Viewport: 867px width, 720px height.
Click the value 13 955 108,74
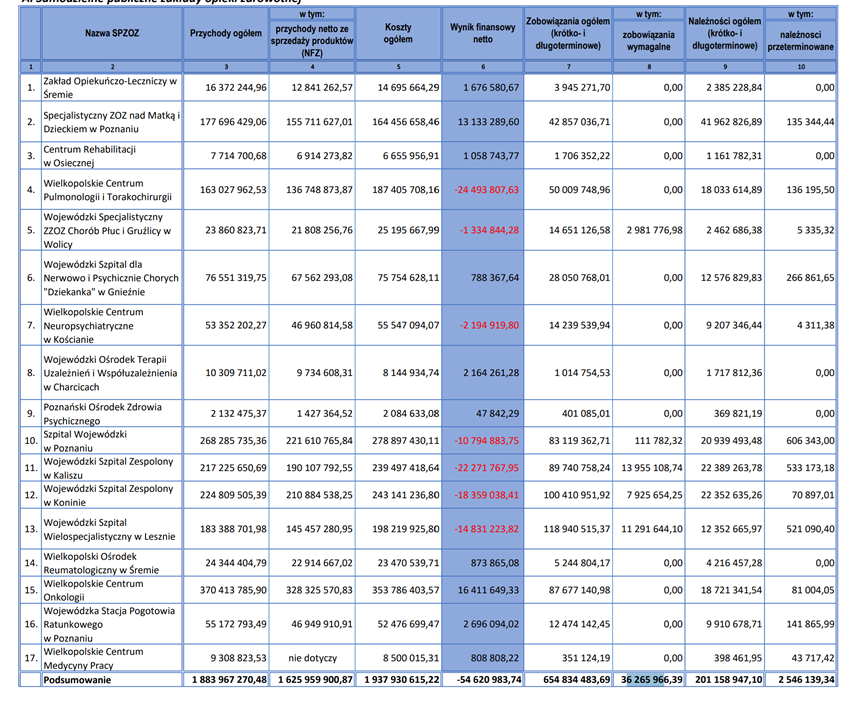(x=652, y=468)
